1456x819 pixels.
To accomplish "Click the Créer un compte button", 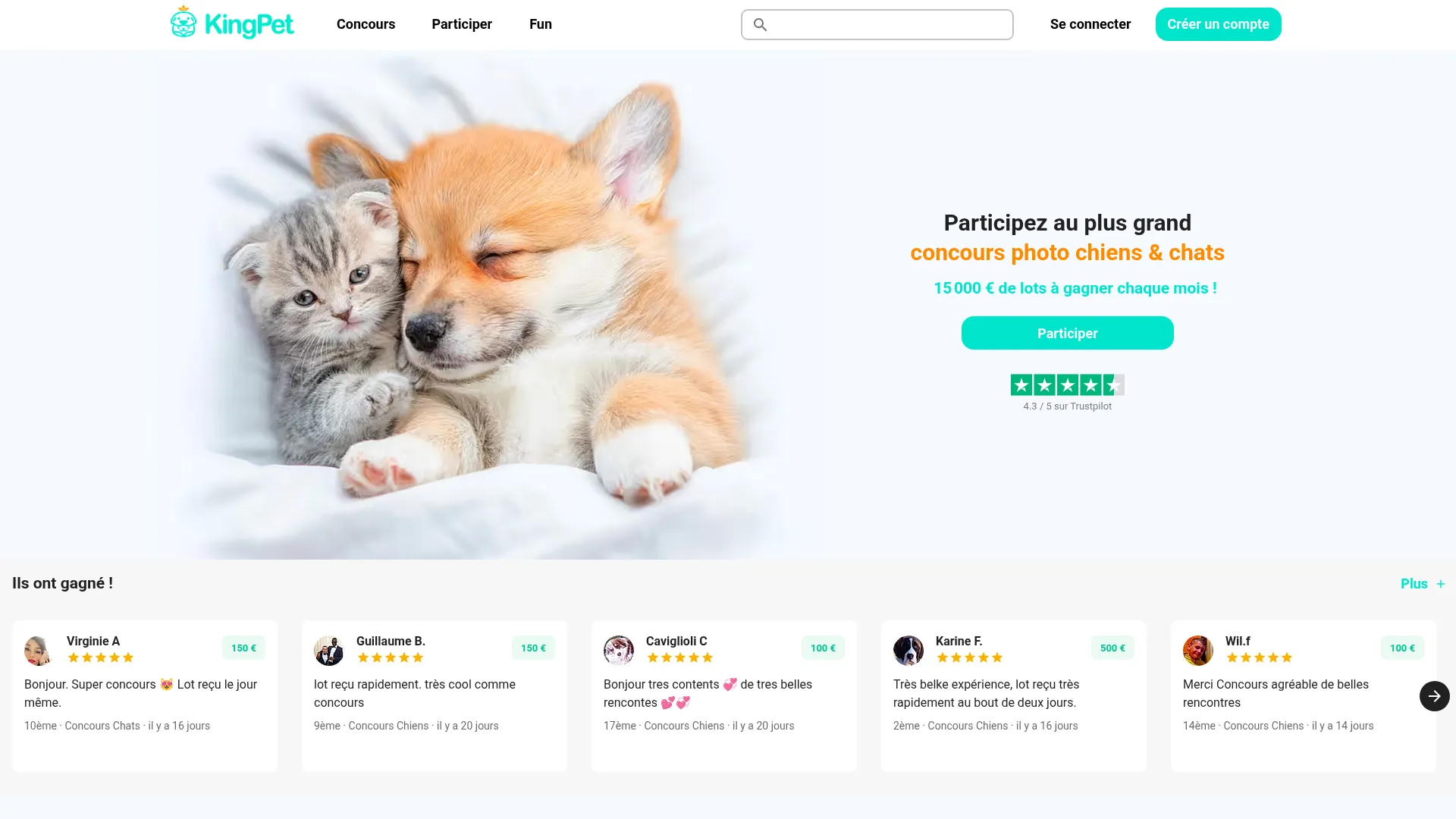I will pyautogui.click(x=1218, y=24).
